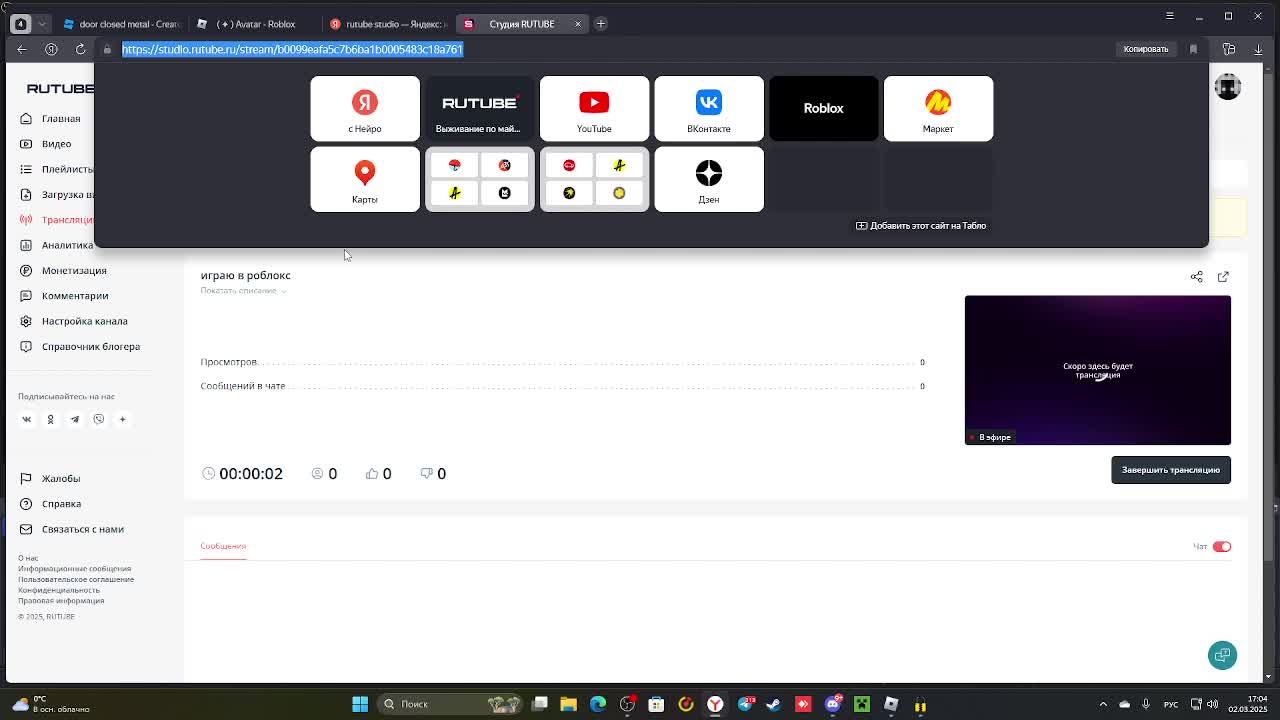Click the plus social icon in sidebar
Image resolution: width=1280 pixels, height=720 pixels.
click(x=123, y=420)
